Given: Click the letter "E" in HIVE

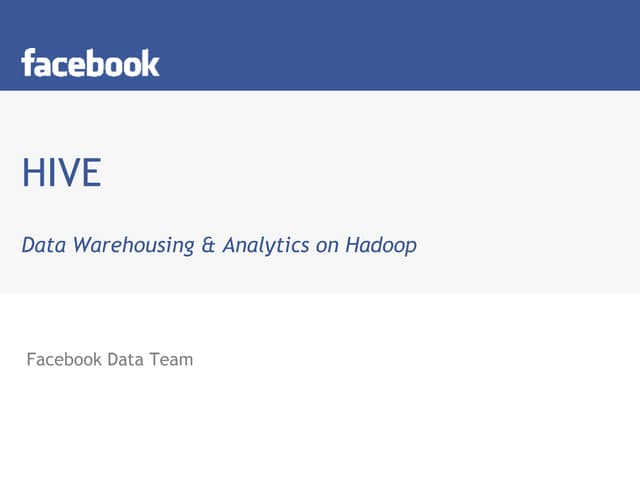Looking at the screenshot, I should 91,174.
